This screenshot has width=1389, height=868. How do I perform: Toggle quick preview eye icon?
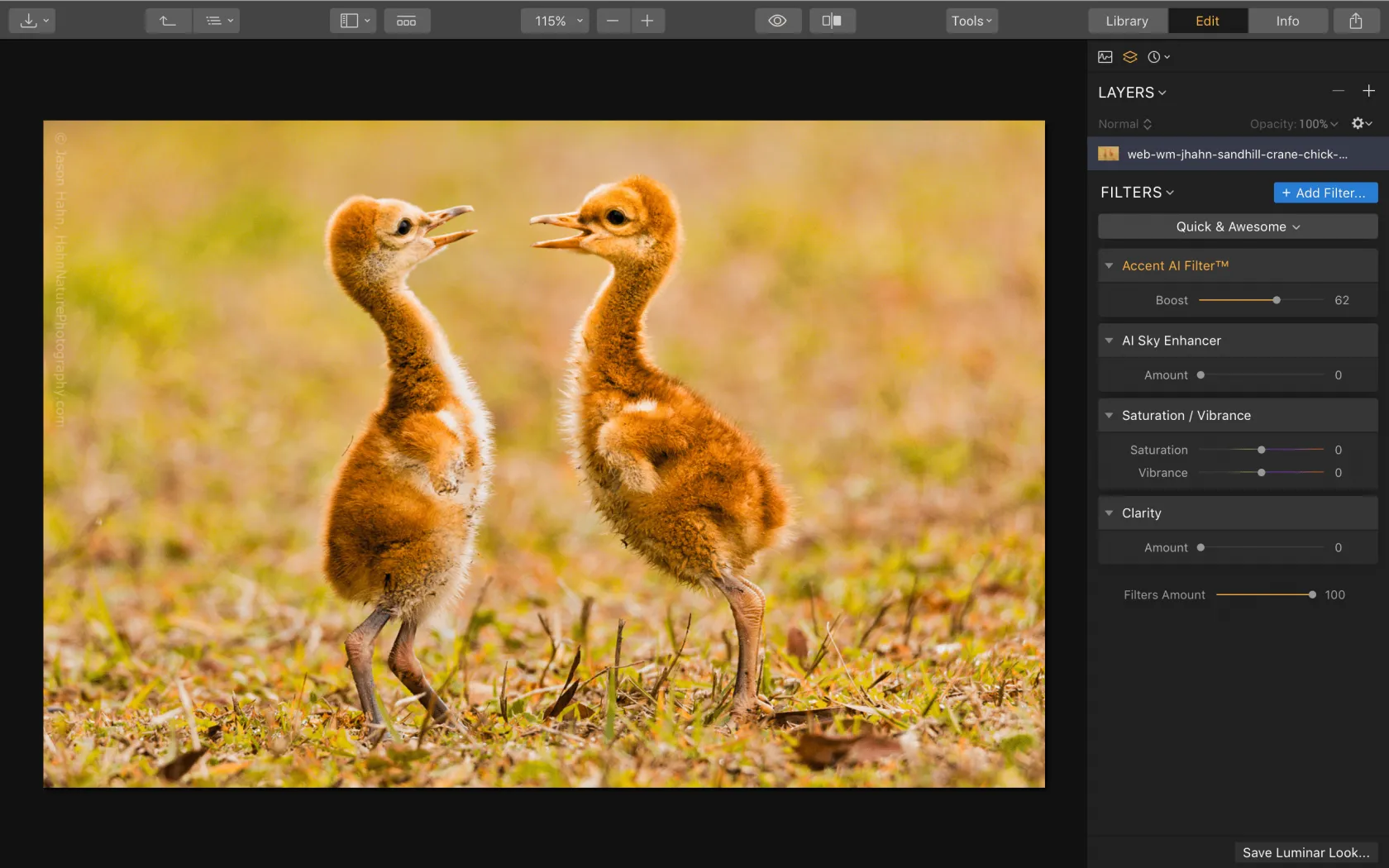coord(777,21)
